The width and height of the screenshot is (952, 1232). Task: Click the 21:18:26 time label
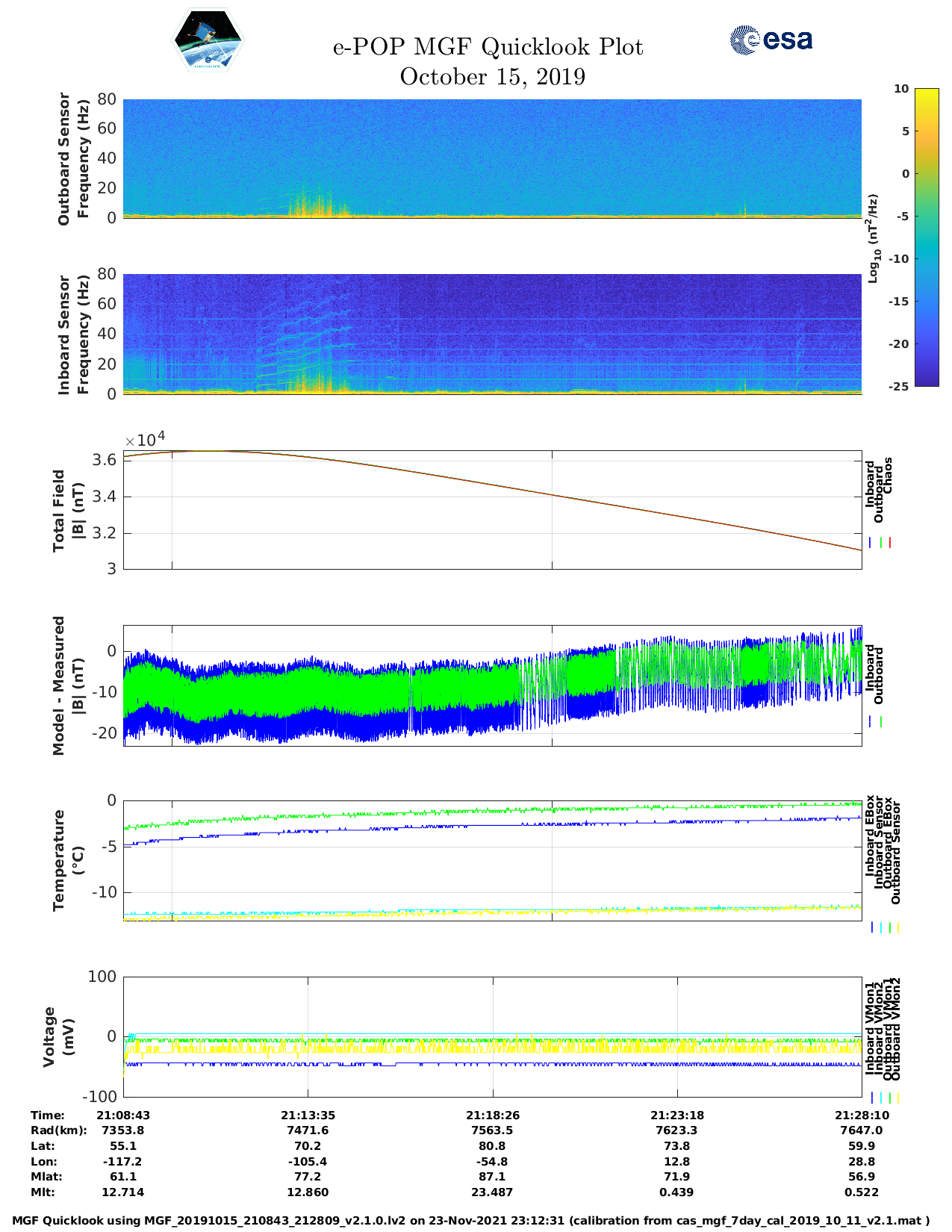(493, 1115)
